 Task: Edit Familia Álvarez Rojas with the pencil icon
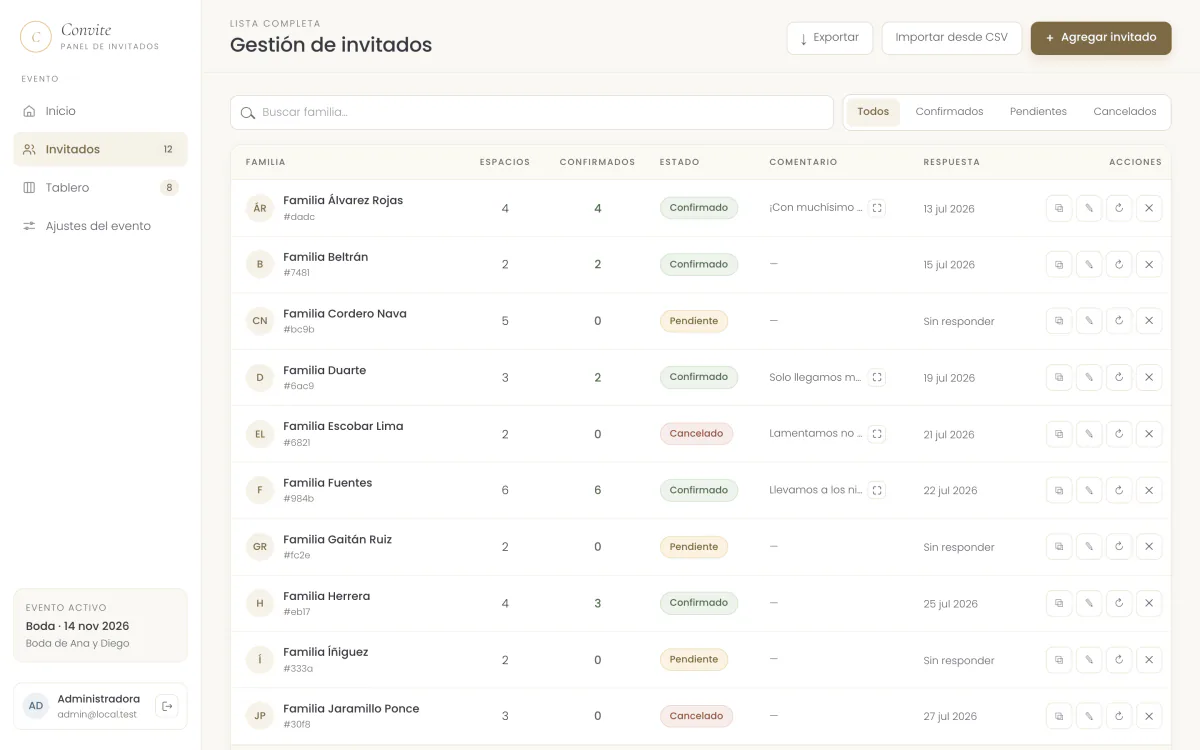pyautogui.click(x=1089, y=208)
